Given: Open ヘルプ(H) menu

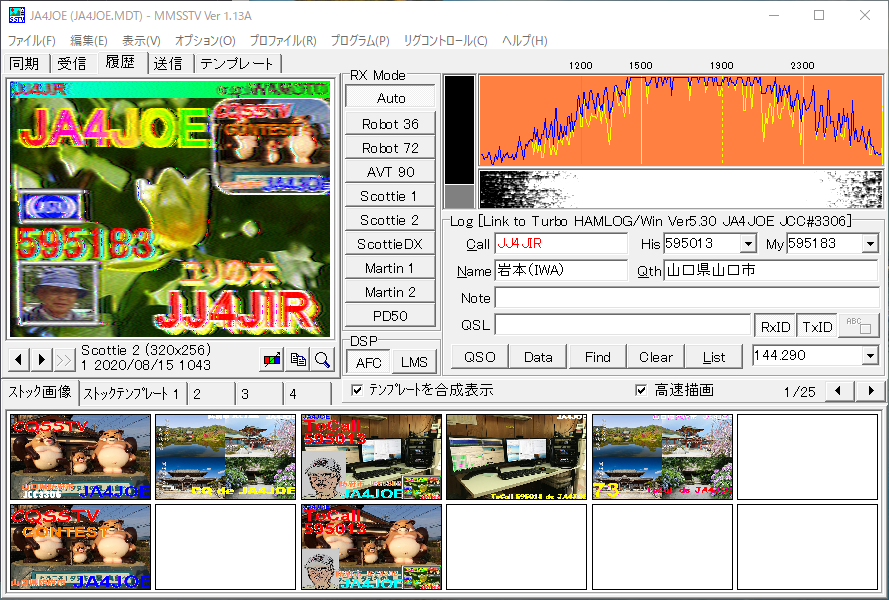Looking at the screenshot, I should click(524, 40).
